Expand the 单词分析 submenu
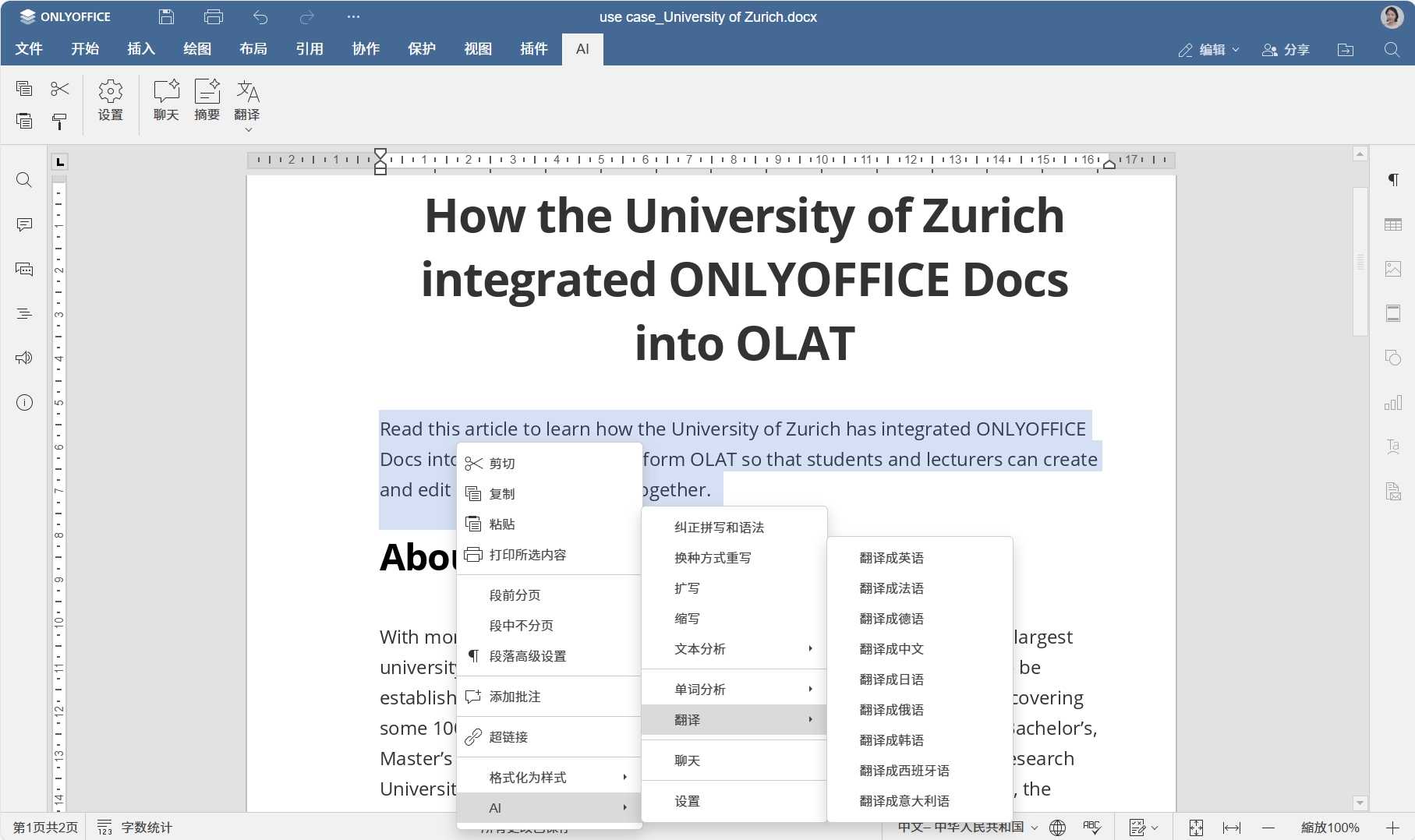This screenshot has width=1415, height=840. pyautogui.click(x=734, y=689)
